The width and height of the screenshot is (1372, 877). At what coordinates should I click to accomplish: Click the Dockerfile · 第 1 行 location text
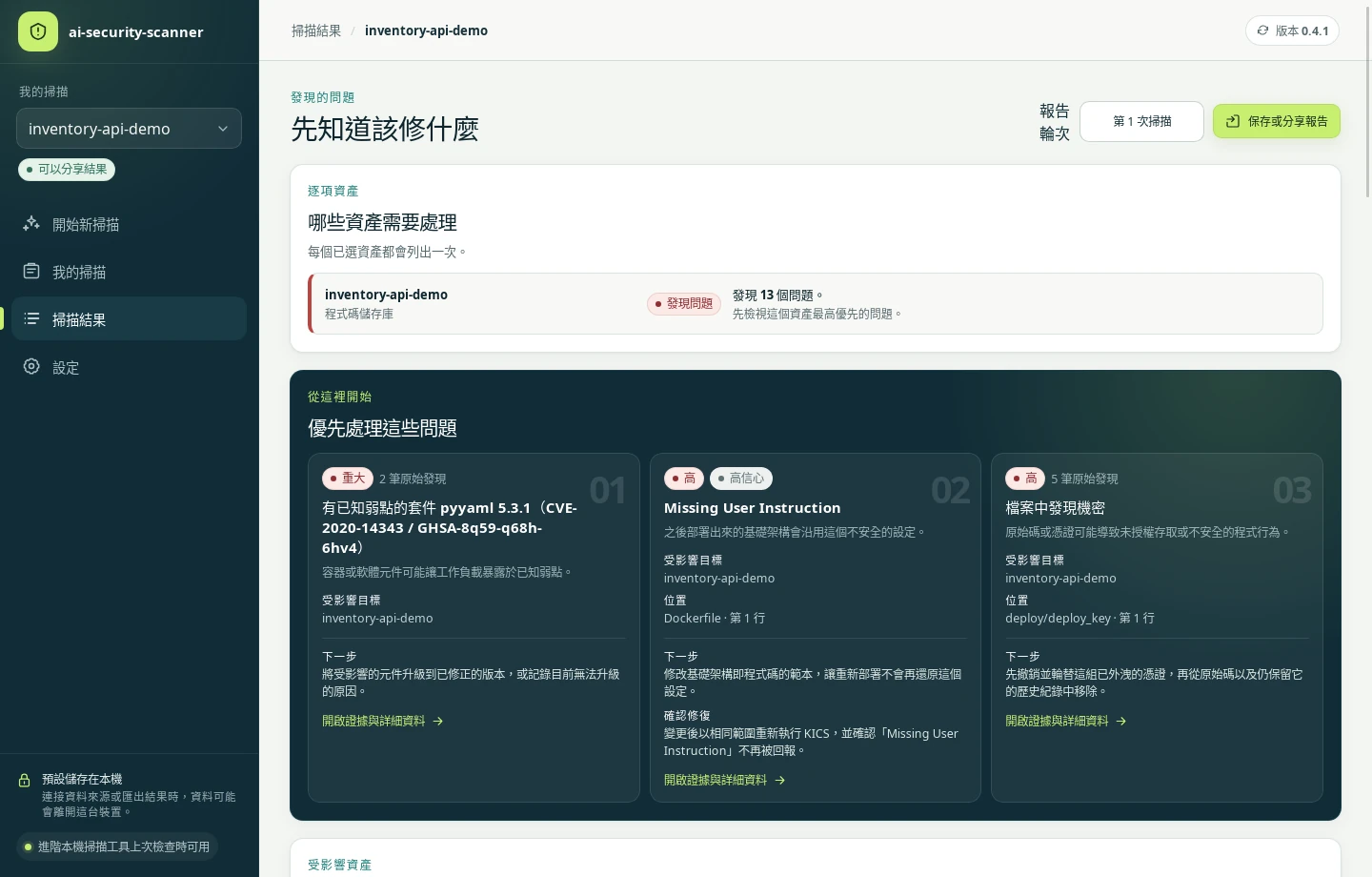715,618
